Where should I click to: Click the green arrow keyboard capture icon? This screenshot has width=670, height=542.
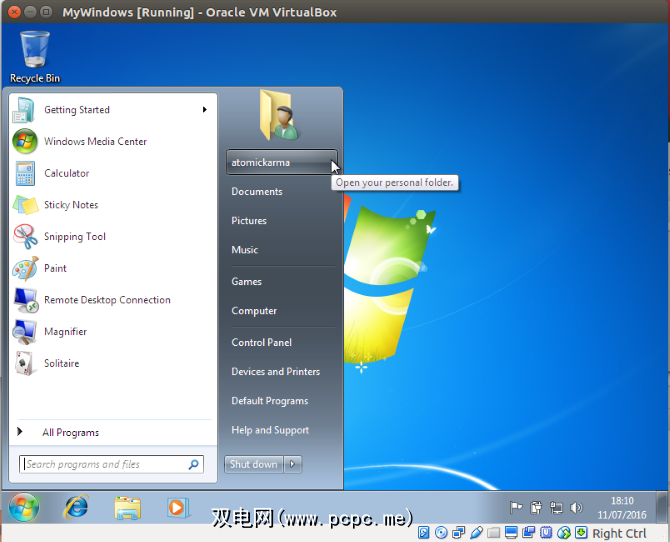[581, 533]
